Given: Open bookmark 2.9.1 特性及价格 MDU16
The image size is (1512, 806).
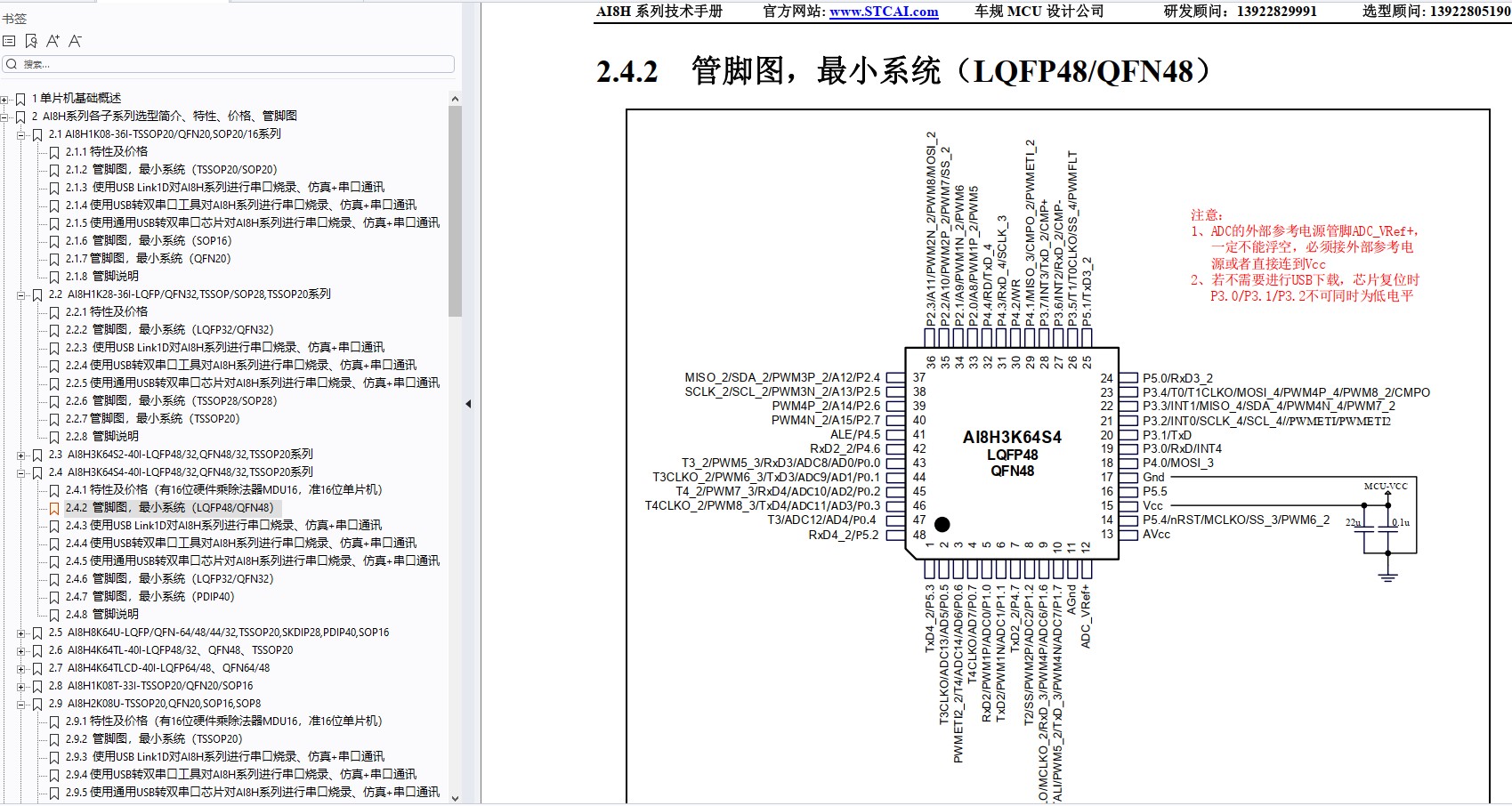Looking at the screenshot, I should click(x=223, y=721).
